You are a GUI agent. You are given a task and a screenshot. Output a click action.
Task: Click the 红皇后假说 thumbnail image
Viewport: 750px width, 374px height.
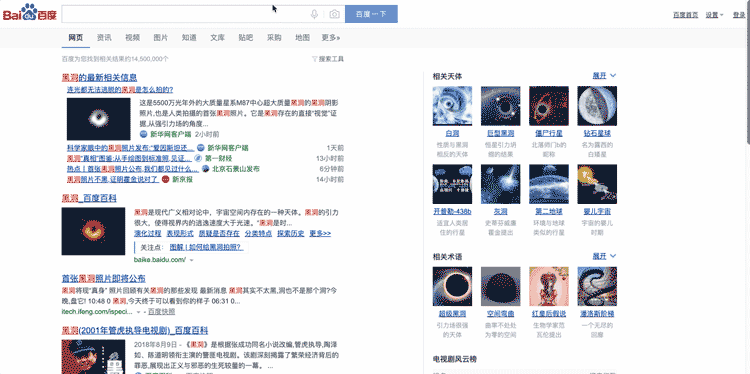tap(549, 286)
